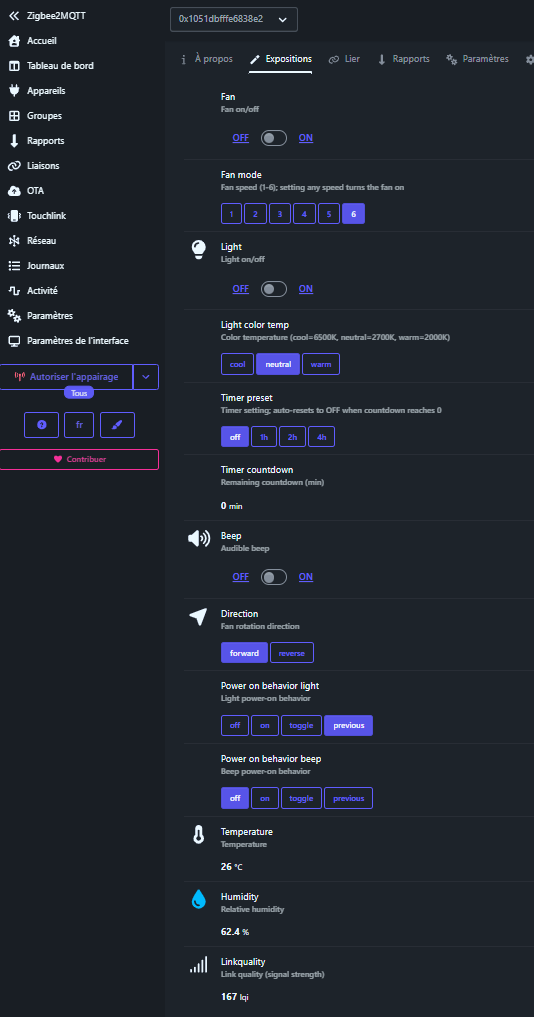Switch to the Lier tab
Screen dimensions: 534x1017
[x=345, y=59]
